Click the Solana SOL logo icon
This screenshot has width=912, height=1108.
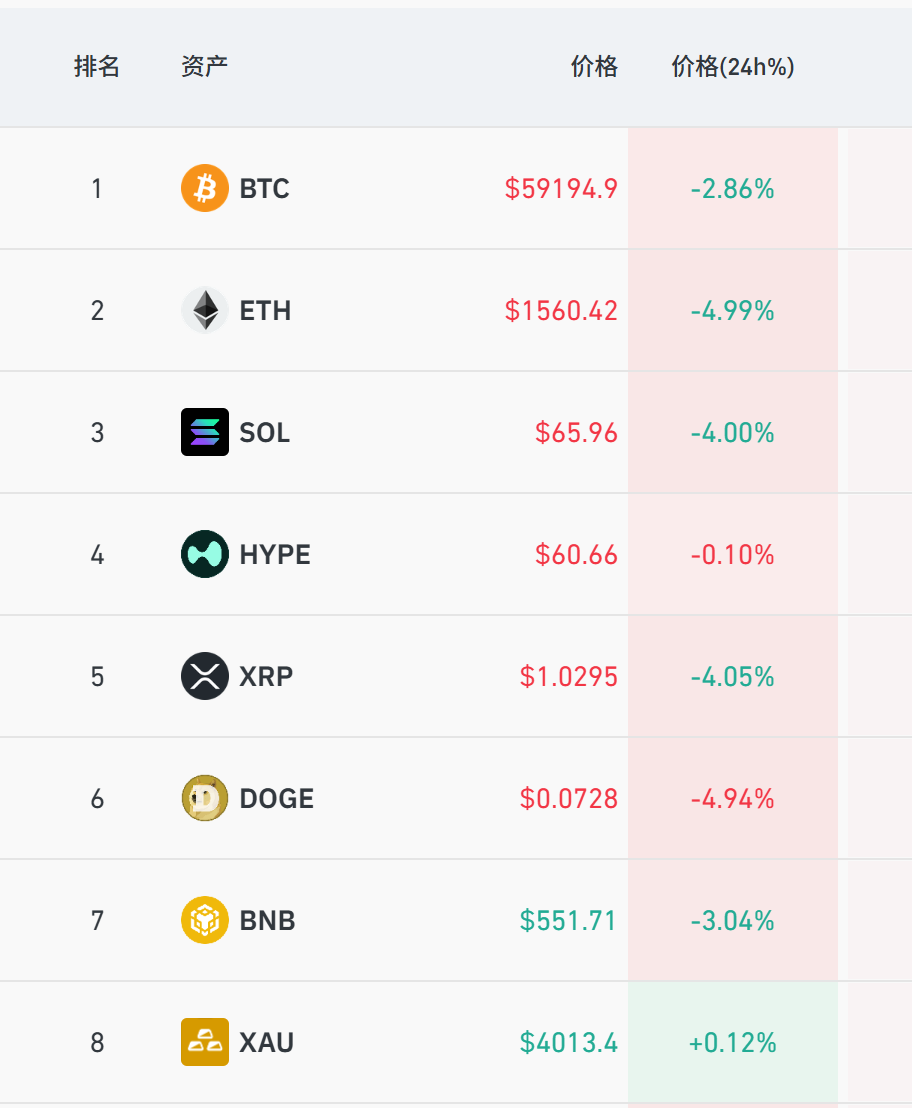click(x=205, y=432)
